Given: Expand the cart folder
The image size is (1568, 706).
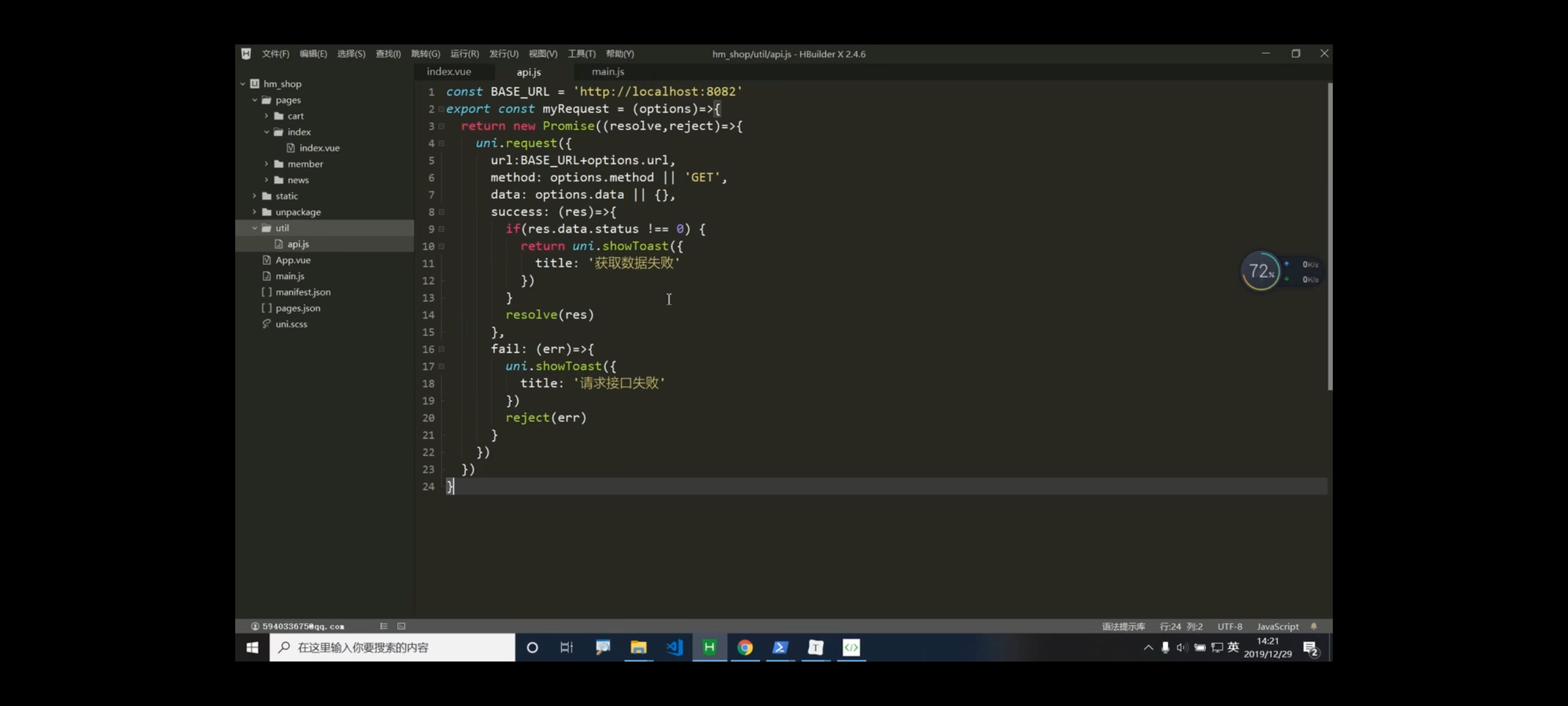Looking at the screenshot, I should 267,116.
